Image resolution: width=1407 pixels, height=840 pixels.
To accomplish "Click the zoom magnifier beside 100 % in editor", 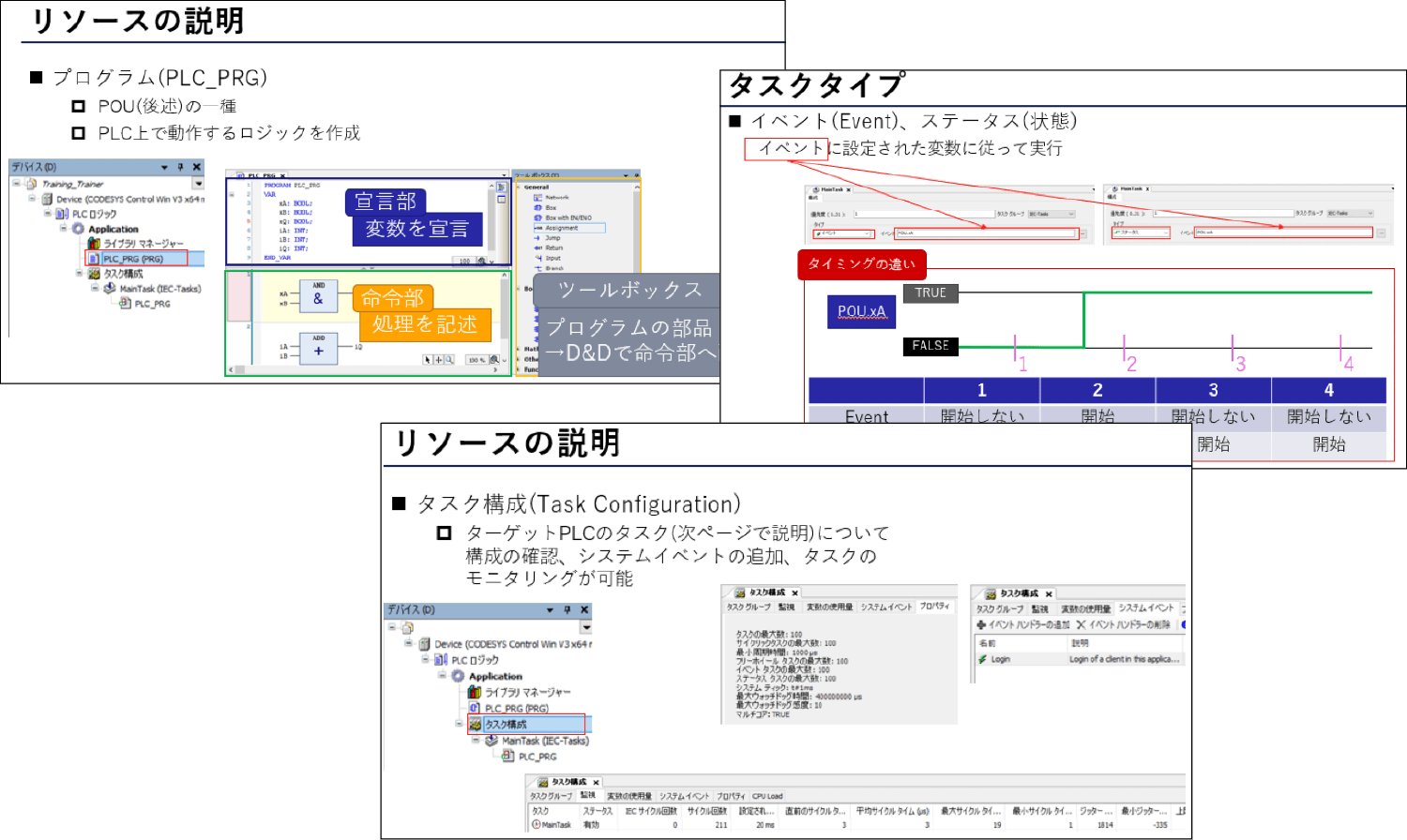I will tap(494, 359).
